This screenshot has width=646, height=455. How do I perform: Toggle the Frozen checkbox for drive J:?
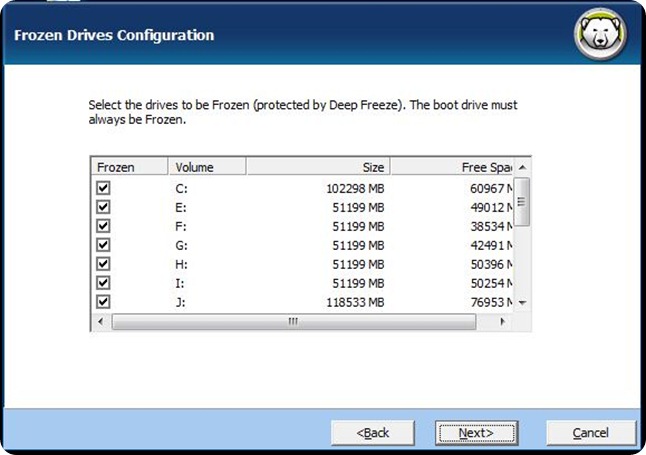pos(103,302)
